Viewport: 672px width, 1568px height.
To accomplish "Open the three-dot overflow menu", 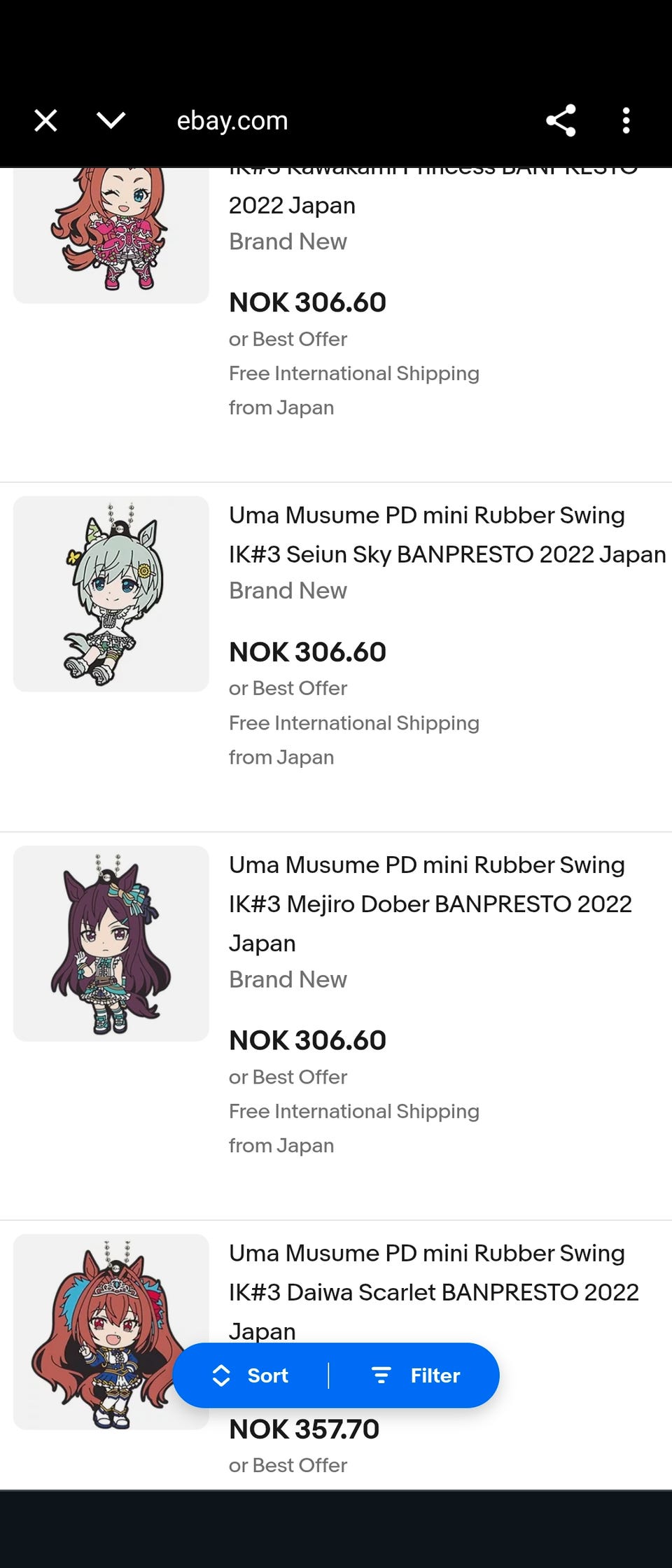I will 626,120.
